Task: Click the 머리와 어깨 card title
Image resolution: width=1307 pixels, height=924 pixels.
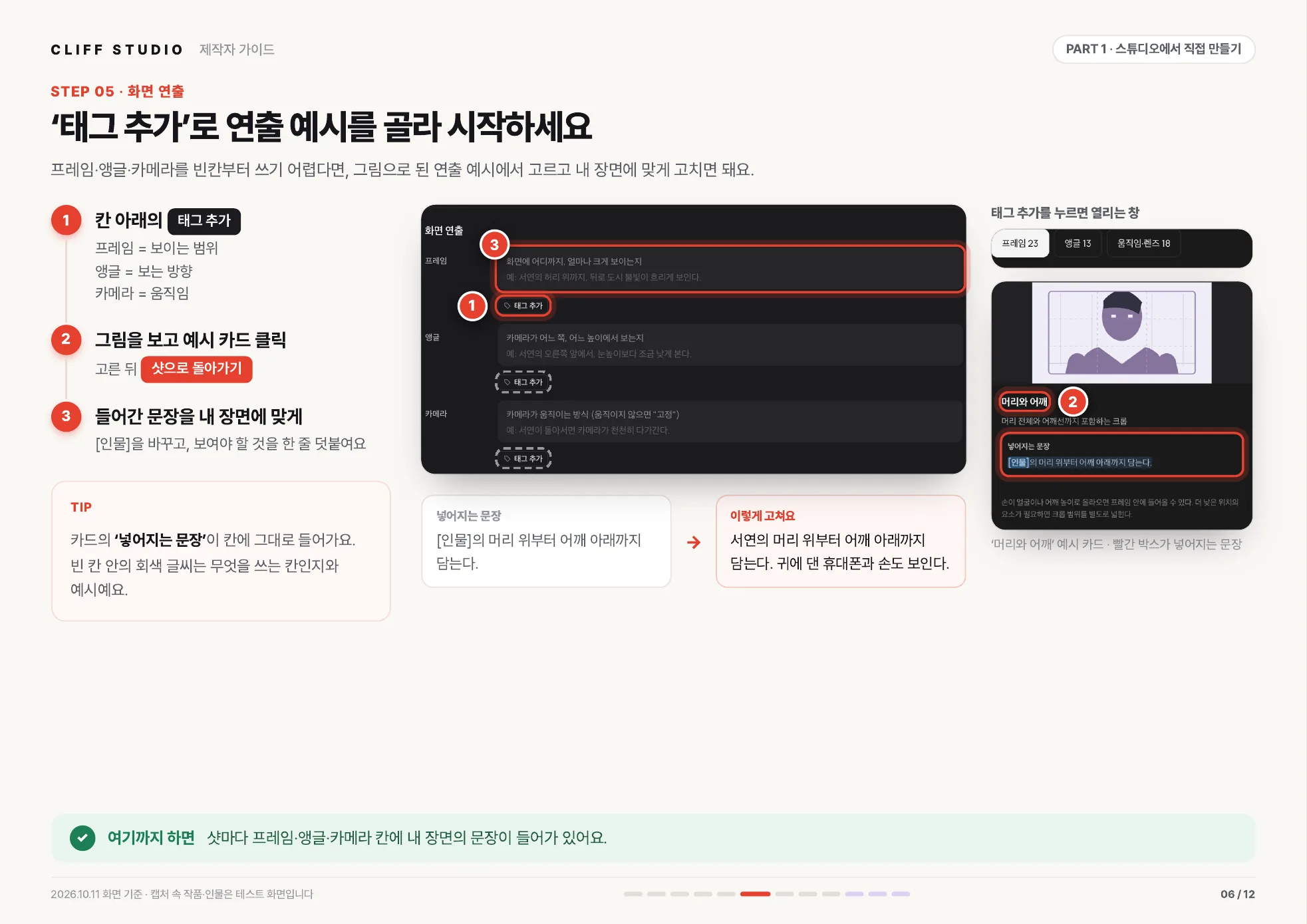Action: click(1024, 402)
